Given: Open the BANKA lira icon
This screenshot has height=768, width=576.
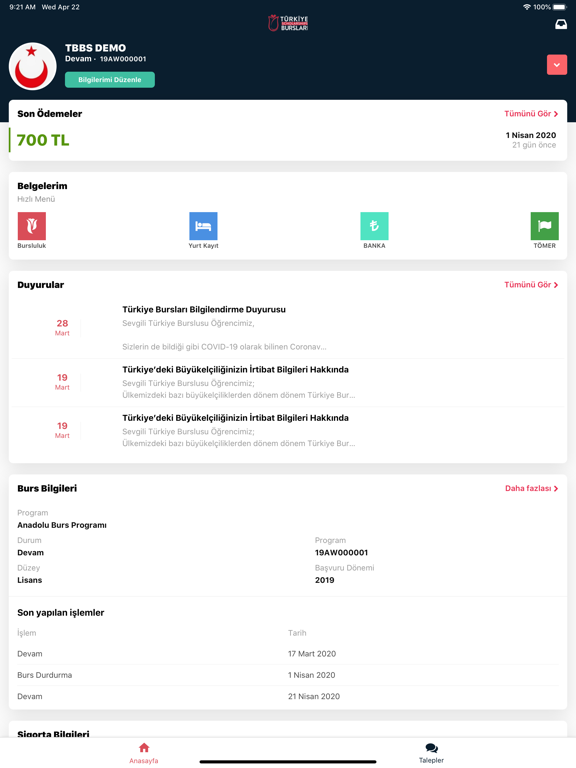Looking at the screenshot, I should pyautogui.click(x=374, y=226).
